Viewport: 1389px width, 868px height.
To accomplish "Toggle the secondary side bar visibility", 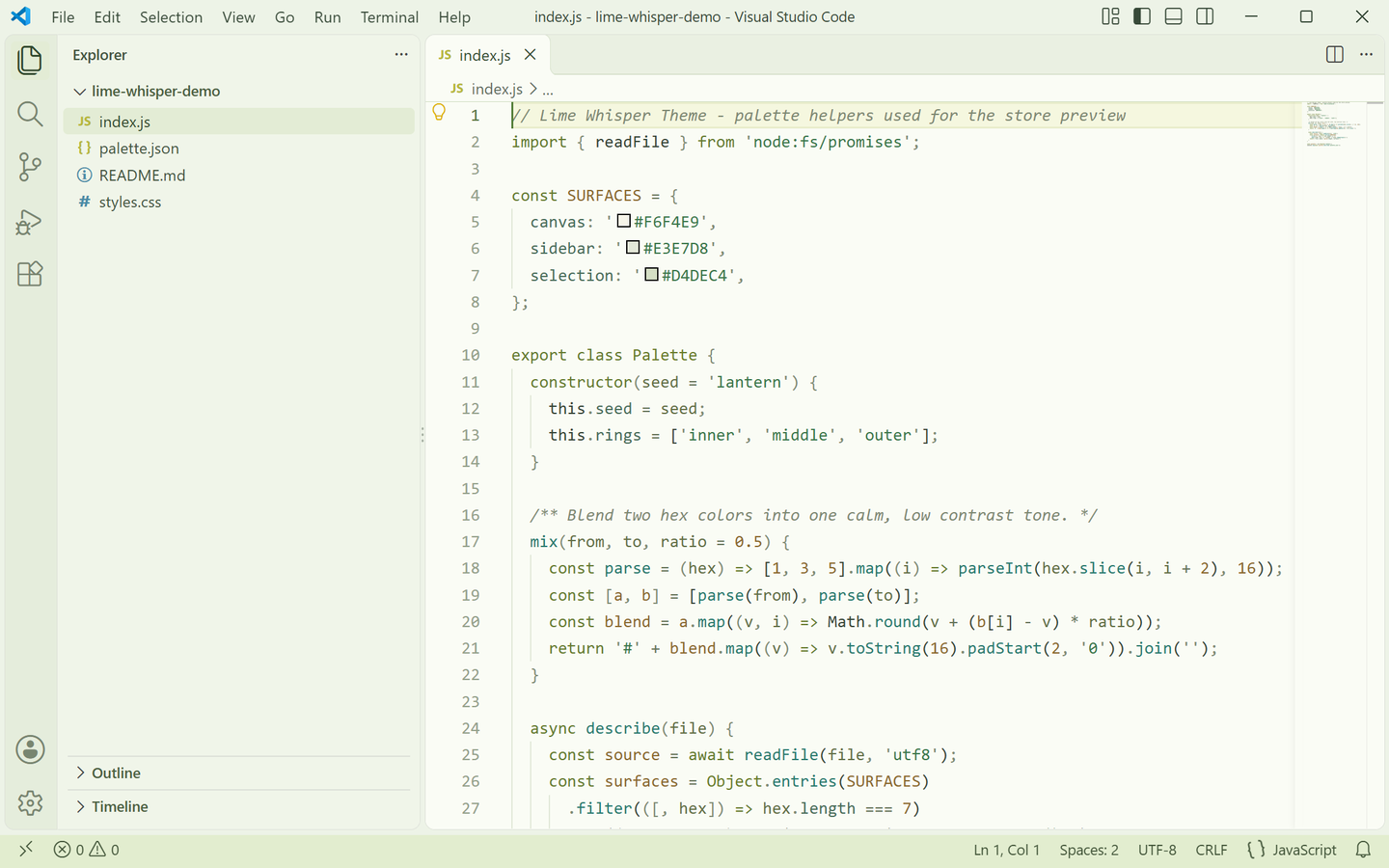I will click(x=1205, y=16).
